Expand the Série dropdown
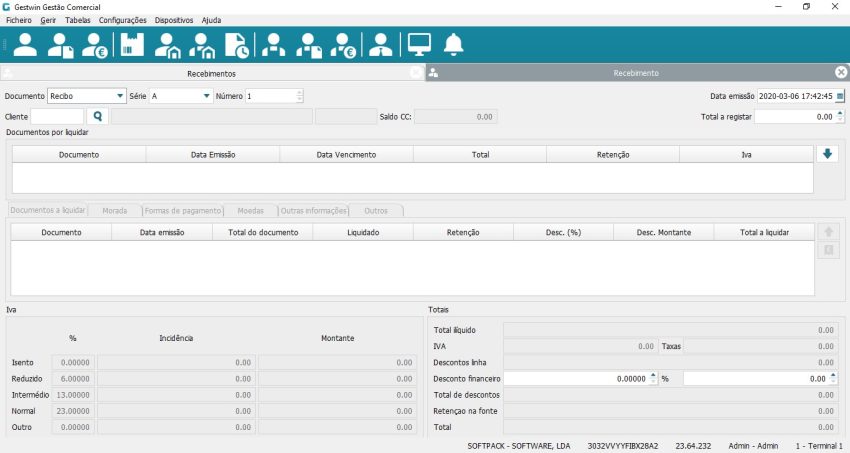Image resolution: width=850 pixels, height=453 pixels. tap(206, 96)
